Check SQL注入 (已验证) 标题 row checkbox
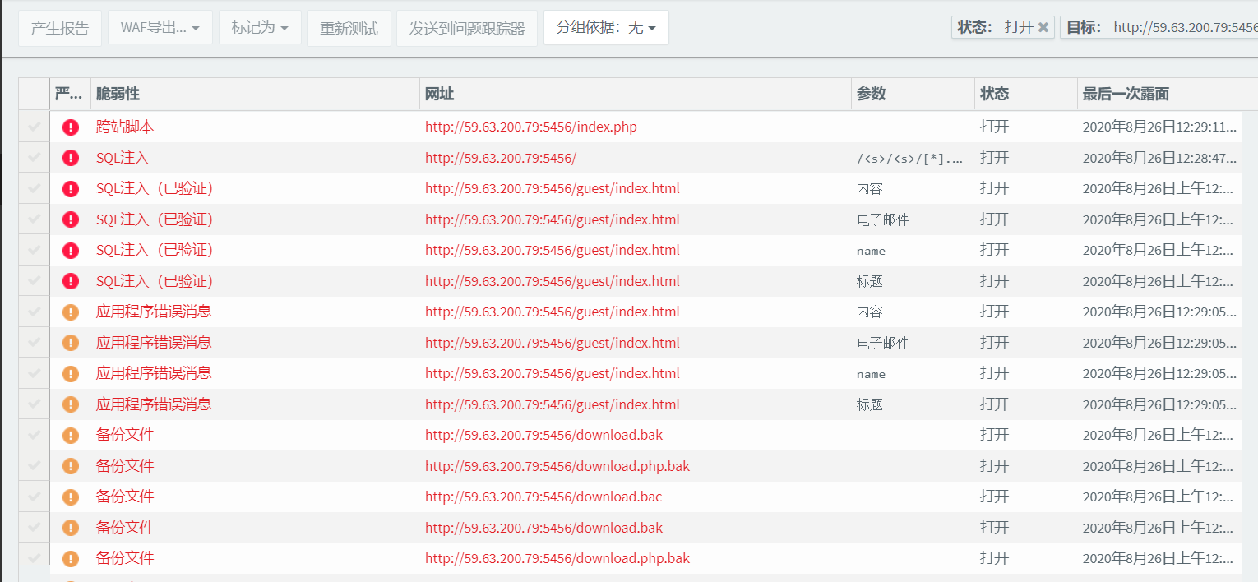 pos(34,281)
